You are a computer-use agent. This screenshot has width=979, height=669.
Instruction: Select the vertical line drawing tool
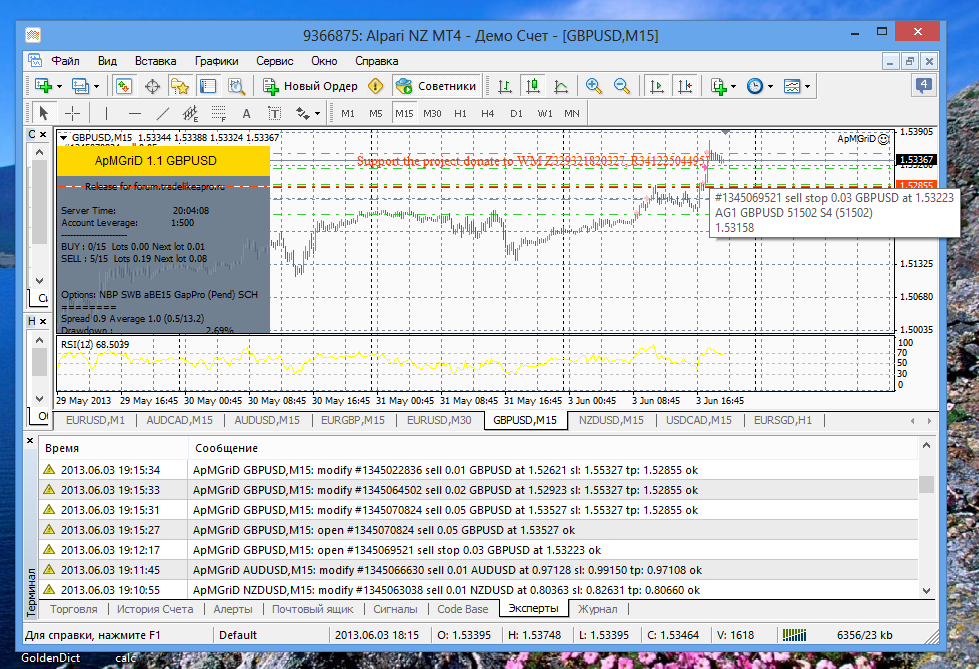tap(107, 113)
